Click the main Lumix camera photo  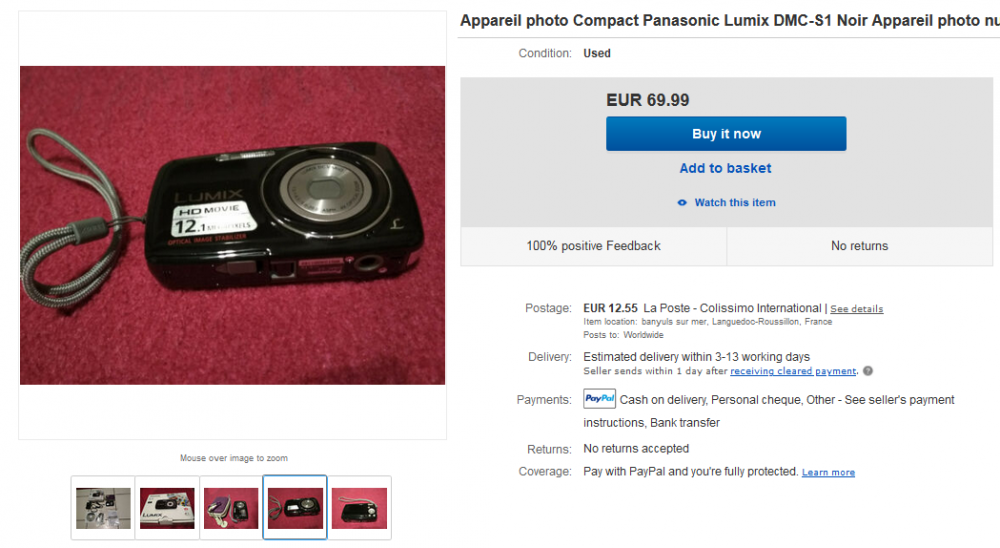point(232,225)
